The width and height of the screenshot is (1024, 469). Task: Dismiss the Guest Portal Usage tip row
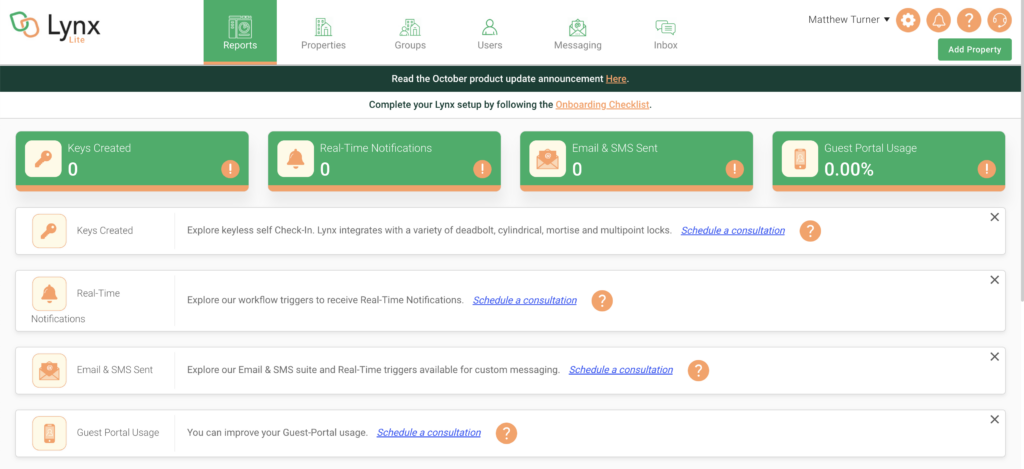click(995, 419)
